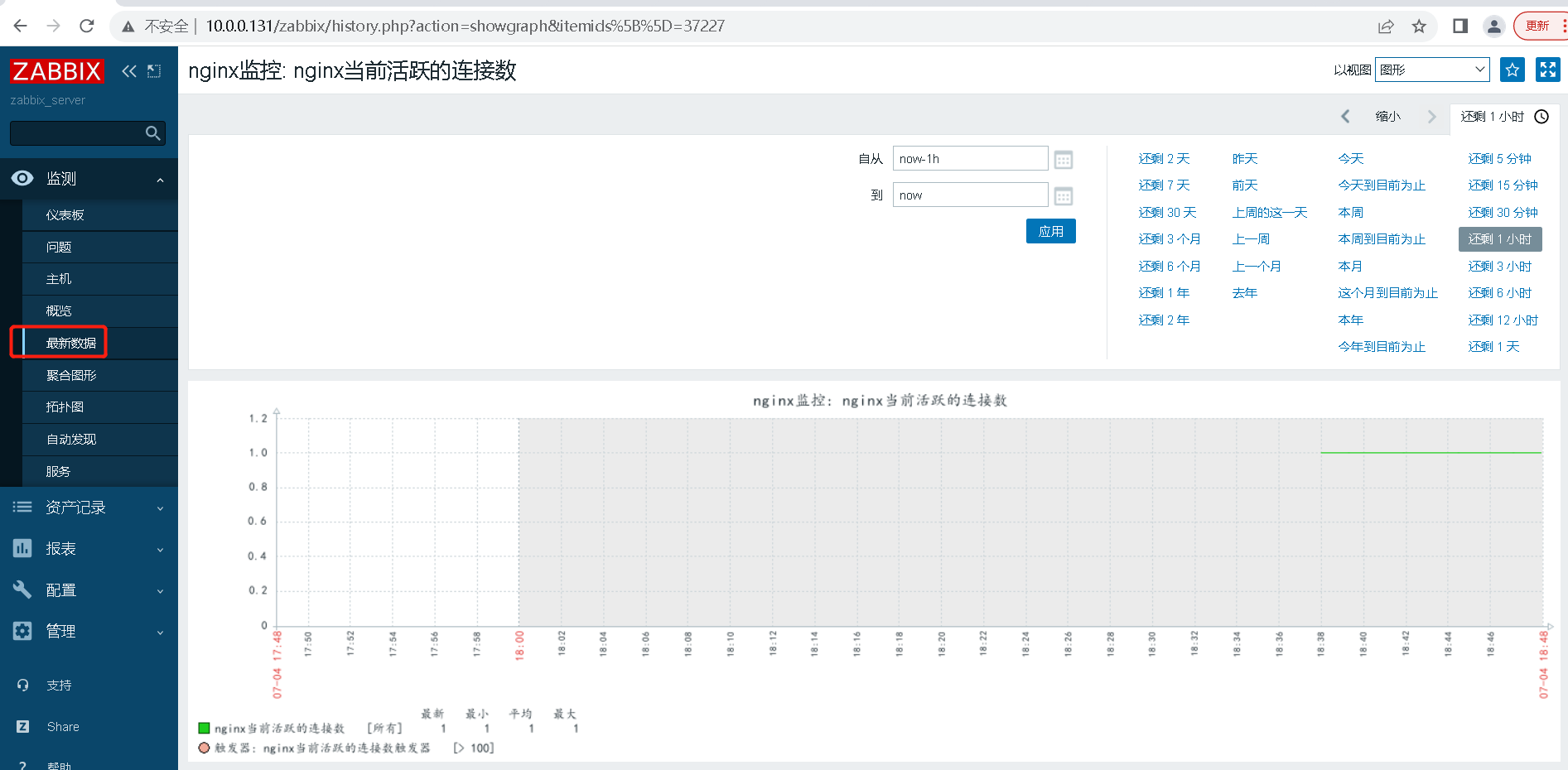1568x770 pixels.
Task: Enter fullscreen kiosk mode
Action: (x=1547, y=70)
